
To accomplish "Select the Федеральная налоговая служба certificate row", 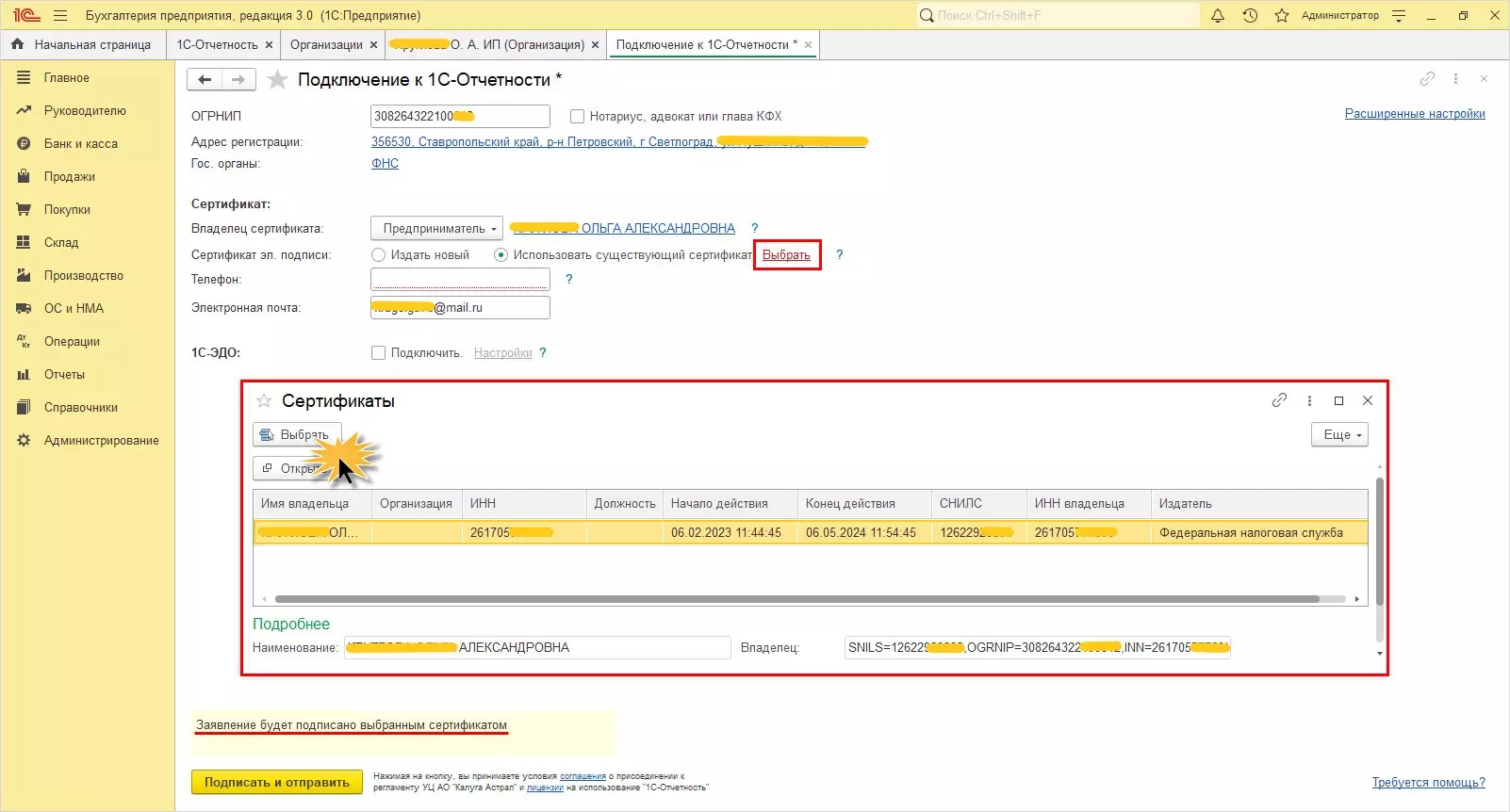I will 811,532.
